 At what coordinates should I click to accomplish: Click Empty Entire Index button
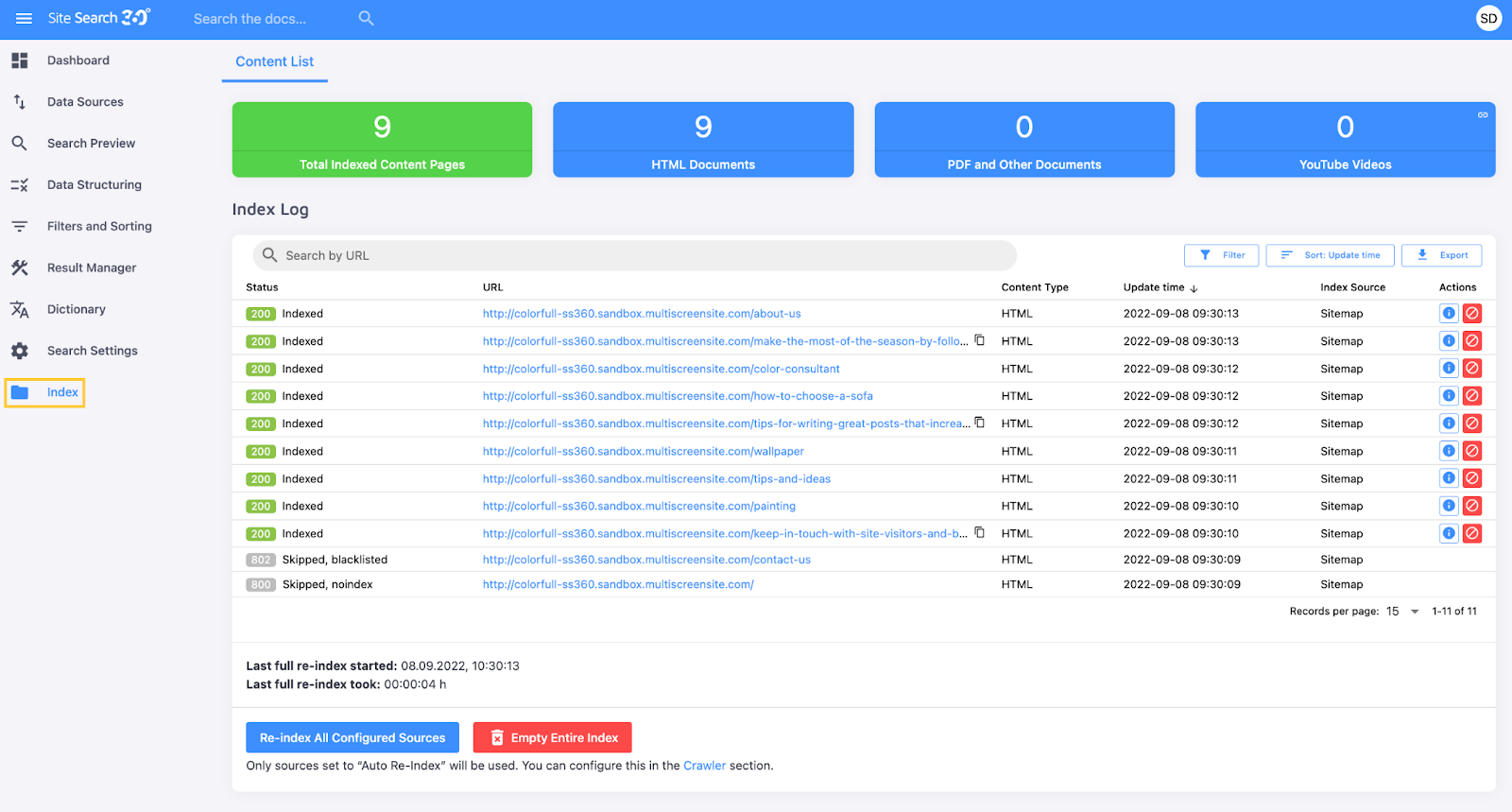[553, 737]
